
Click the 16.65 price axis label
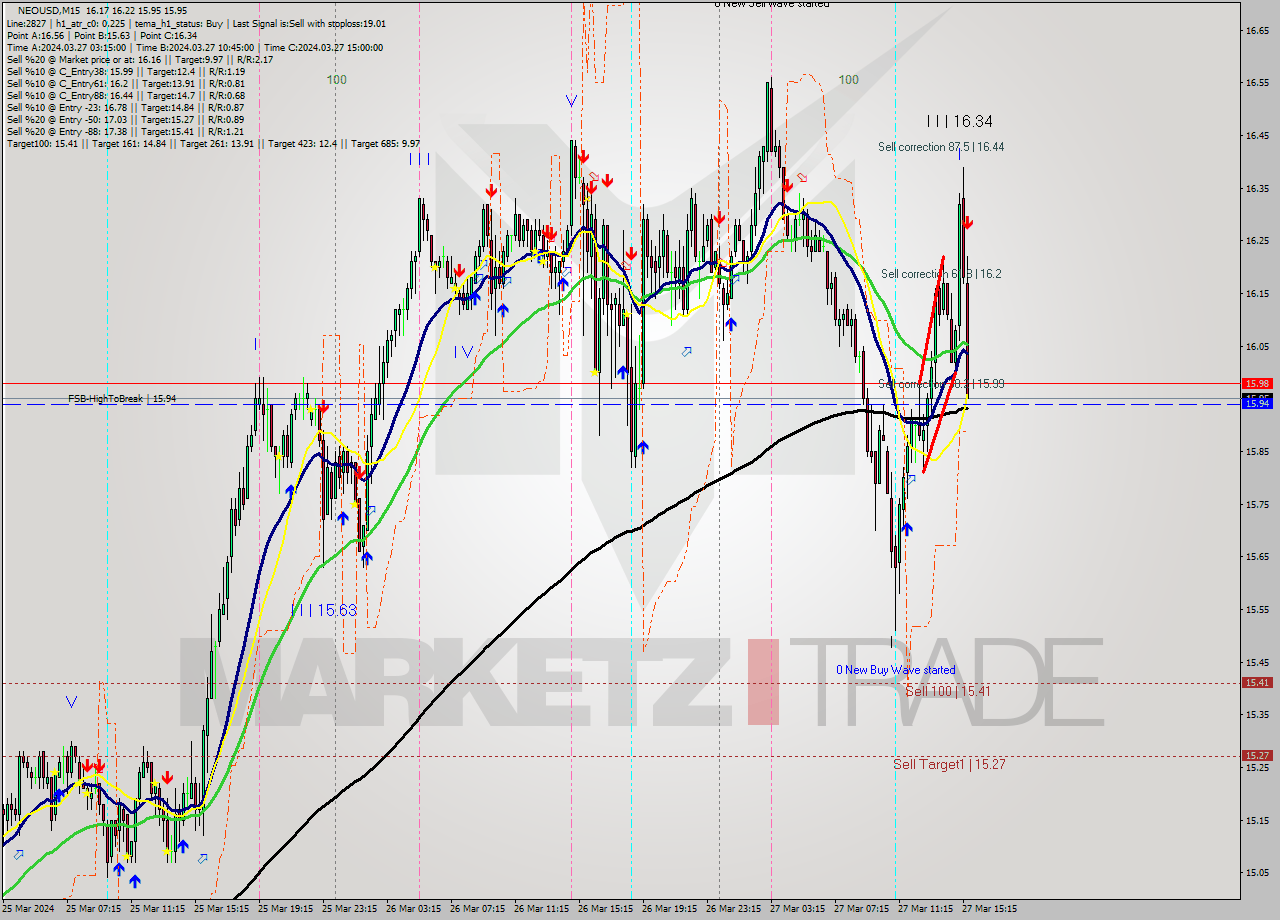(x=1257, y=31)
